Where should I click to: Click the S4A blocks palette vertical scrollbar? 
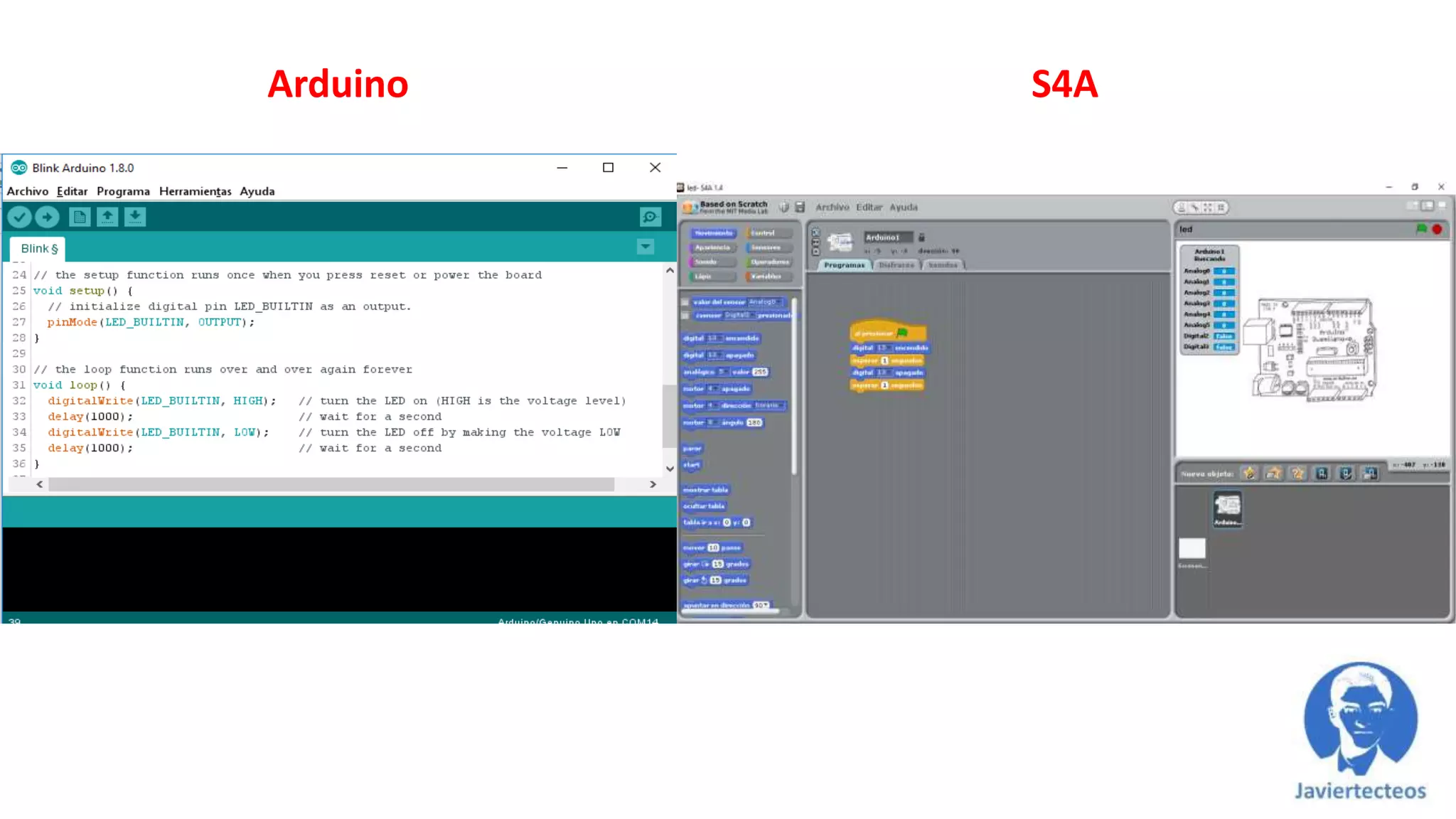[794, 387]
